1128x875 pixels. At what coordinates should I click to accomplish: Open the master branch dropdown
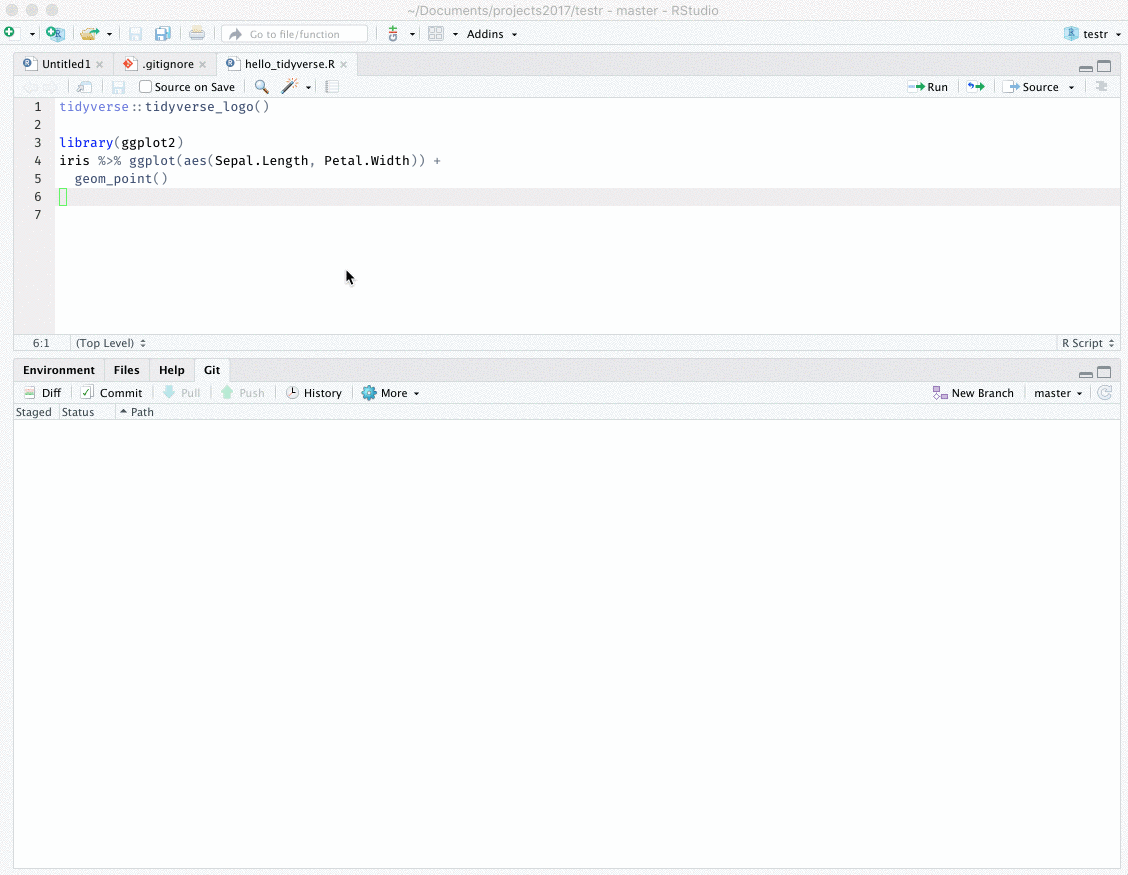click(x=1057, y=392)
